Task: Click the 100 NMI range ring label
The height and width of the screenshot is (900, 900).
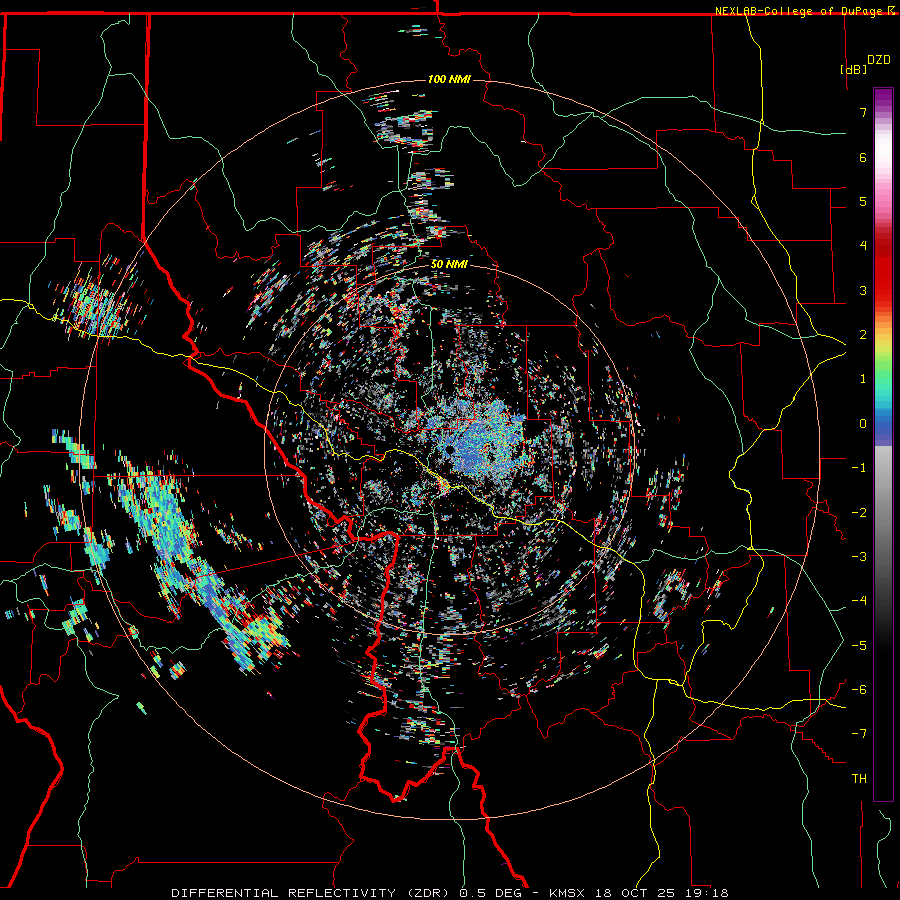Action: [449, 79]
